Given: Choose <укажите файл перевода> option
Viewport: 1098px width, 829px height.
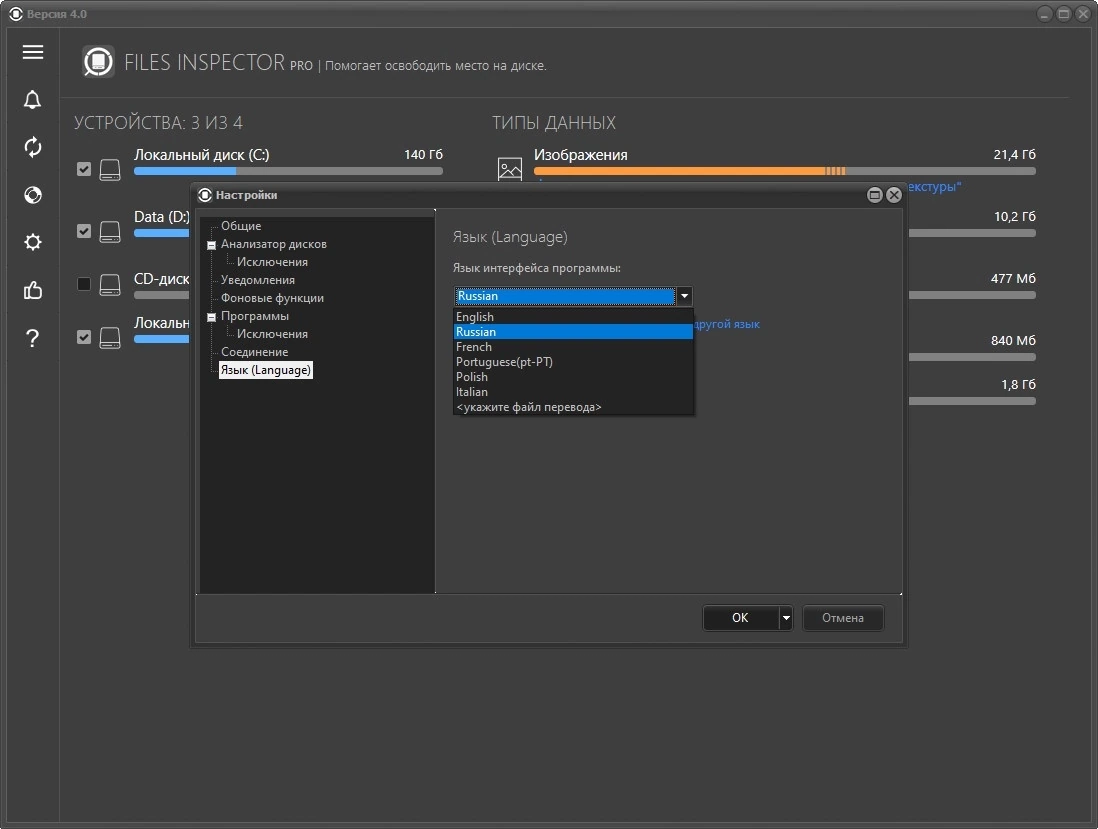Looking at the screenshot, I should [574, 407].
